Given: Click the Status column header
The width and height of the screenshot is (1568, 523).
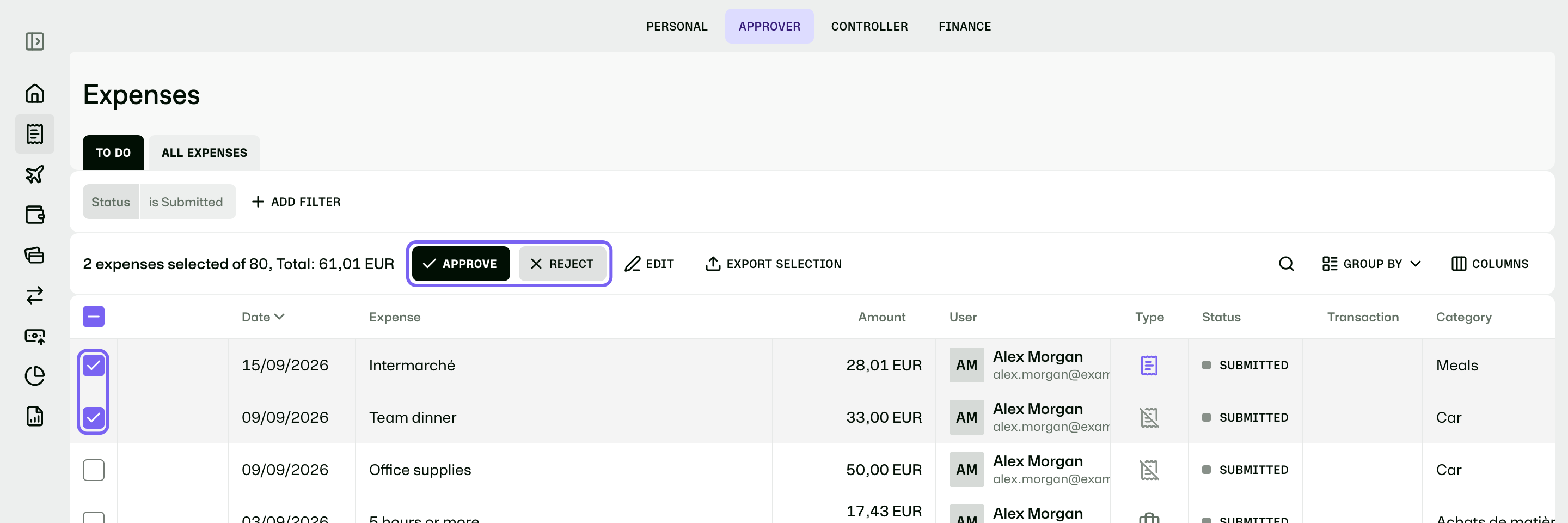Looking at the screenshot, I should (1221, 317).
